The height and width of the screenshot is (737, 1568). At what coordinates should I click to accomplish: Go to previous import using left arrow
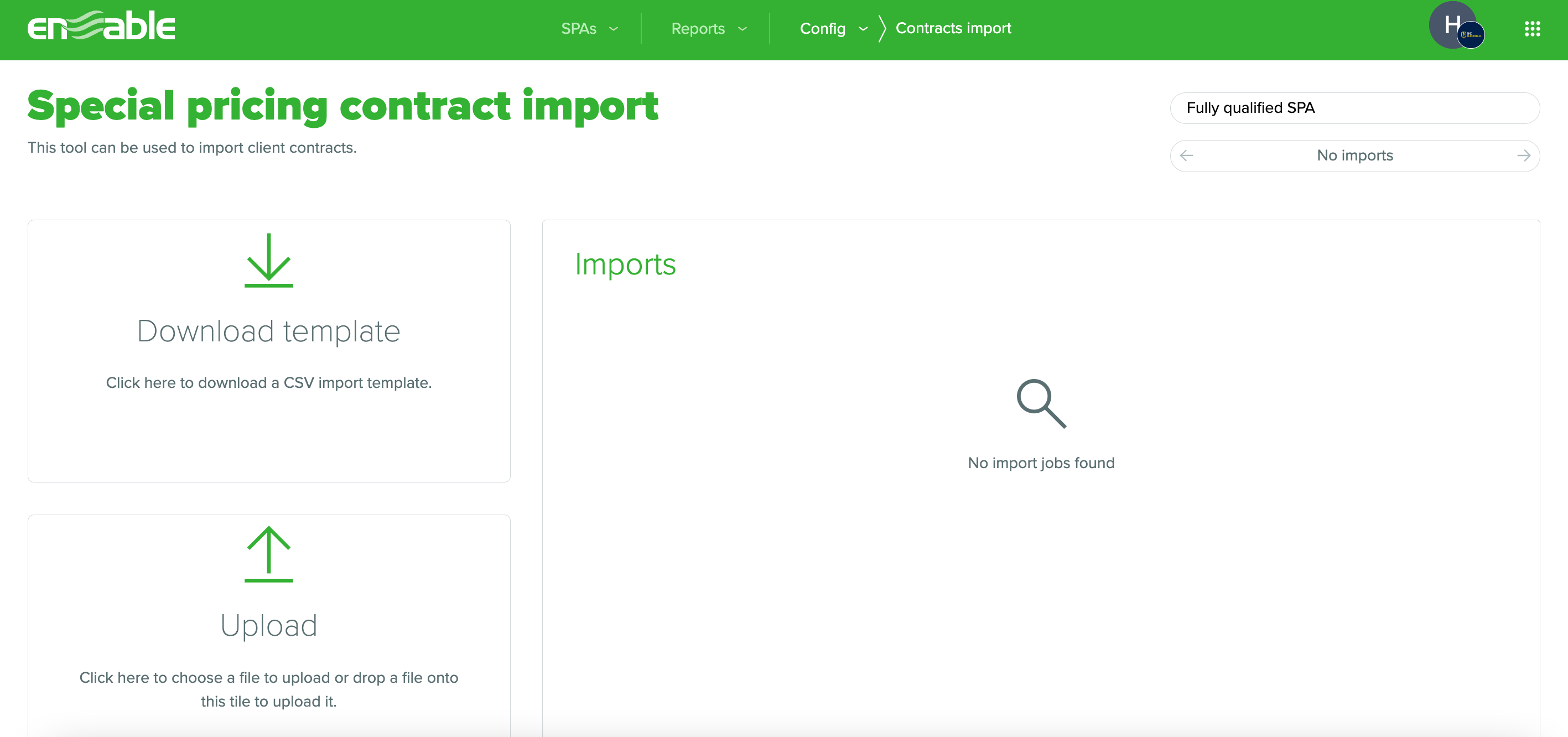[1186, 156]
